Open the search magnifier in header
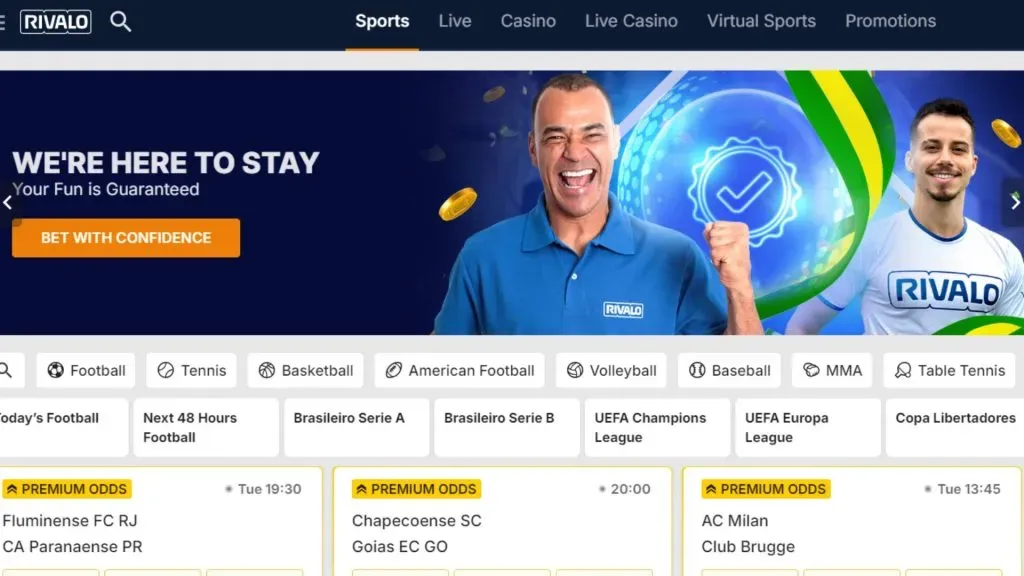1024x576 pixels. (x=120, y=22)
